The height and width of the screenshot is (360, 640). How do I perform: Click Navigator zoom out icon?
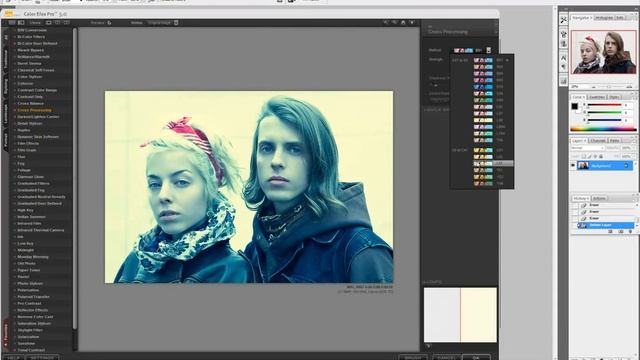click(593, 87)
